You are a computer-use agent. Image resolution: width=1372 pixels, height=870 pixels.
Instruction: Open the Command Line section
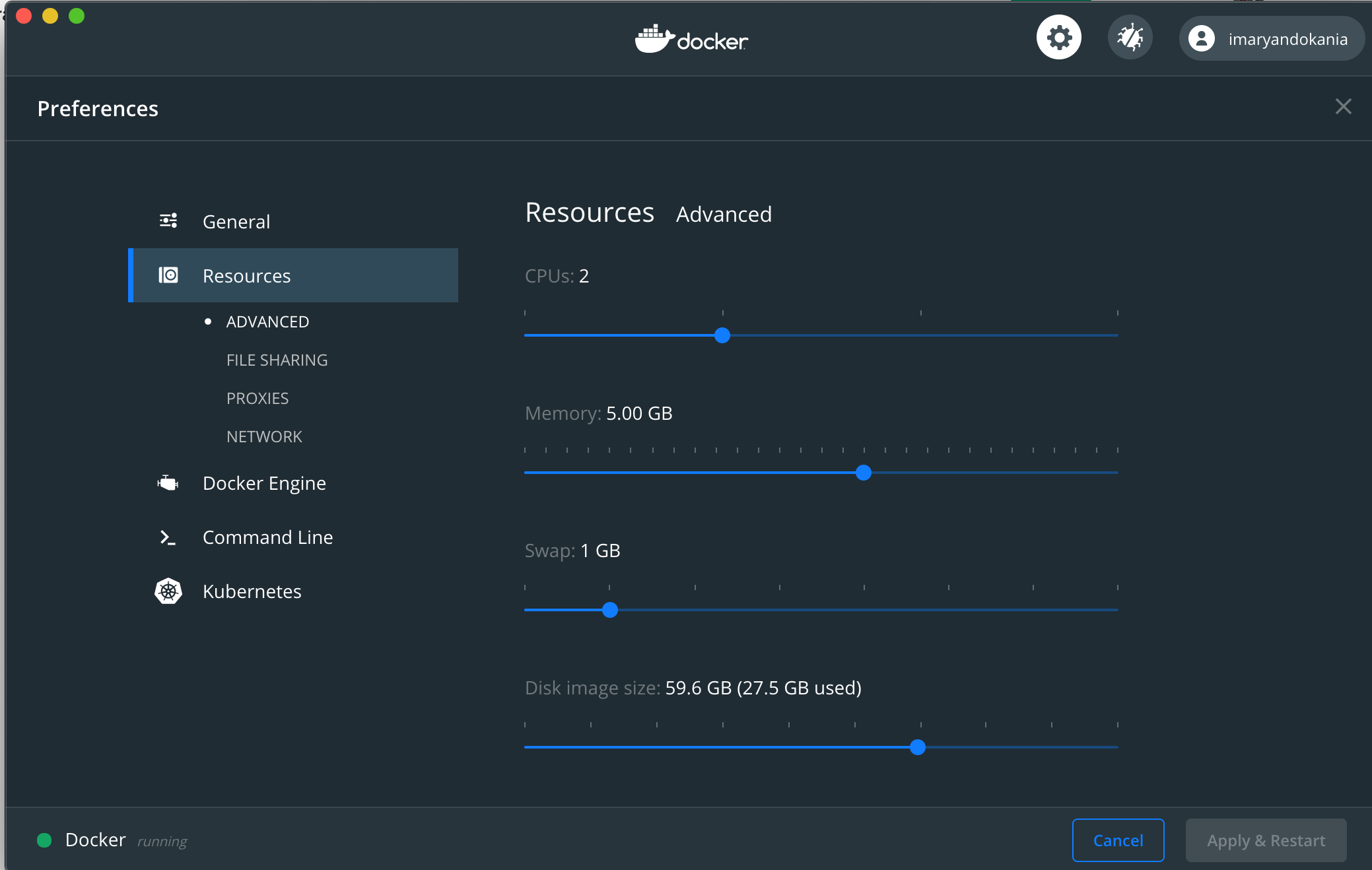click(267, 537)
